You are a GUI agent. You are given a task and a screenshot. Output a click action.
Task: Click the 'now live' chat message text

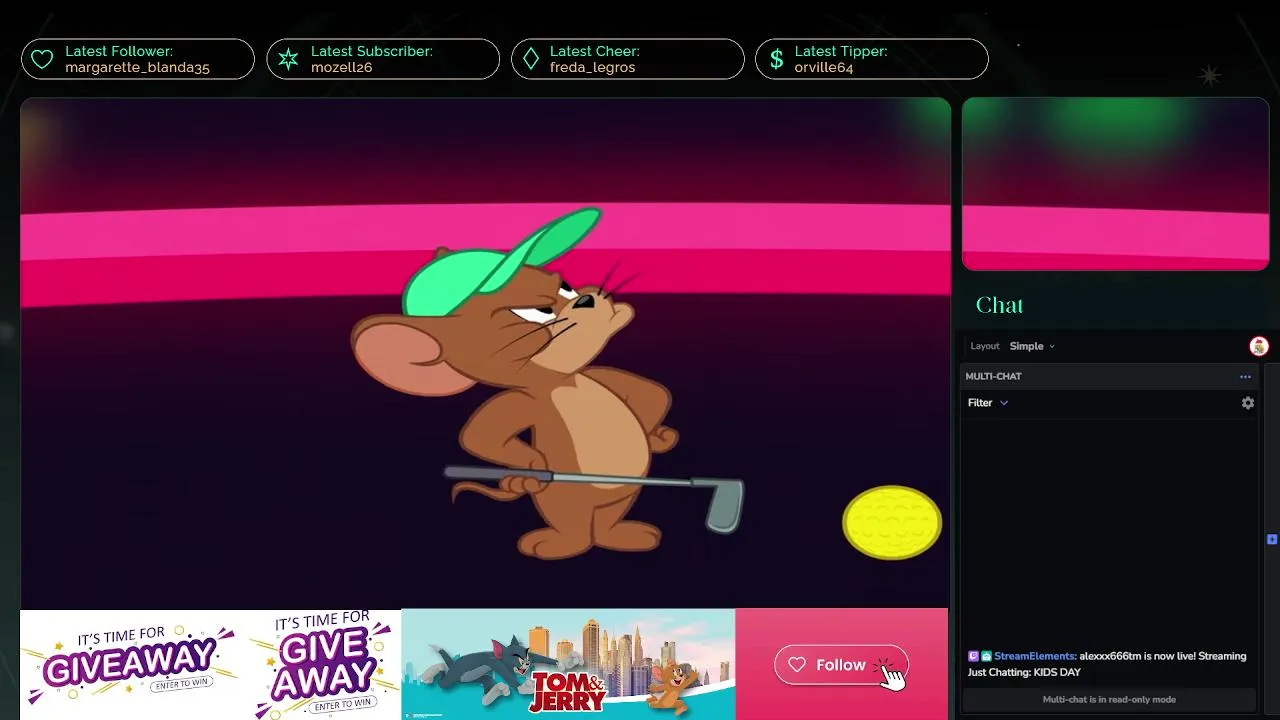tap(1107, 664)
